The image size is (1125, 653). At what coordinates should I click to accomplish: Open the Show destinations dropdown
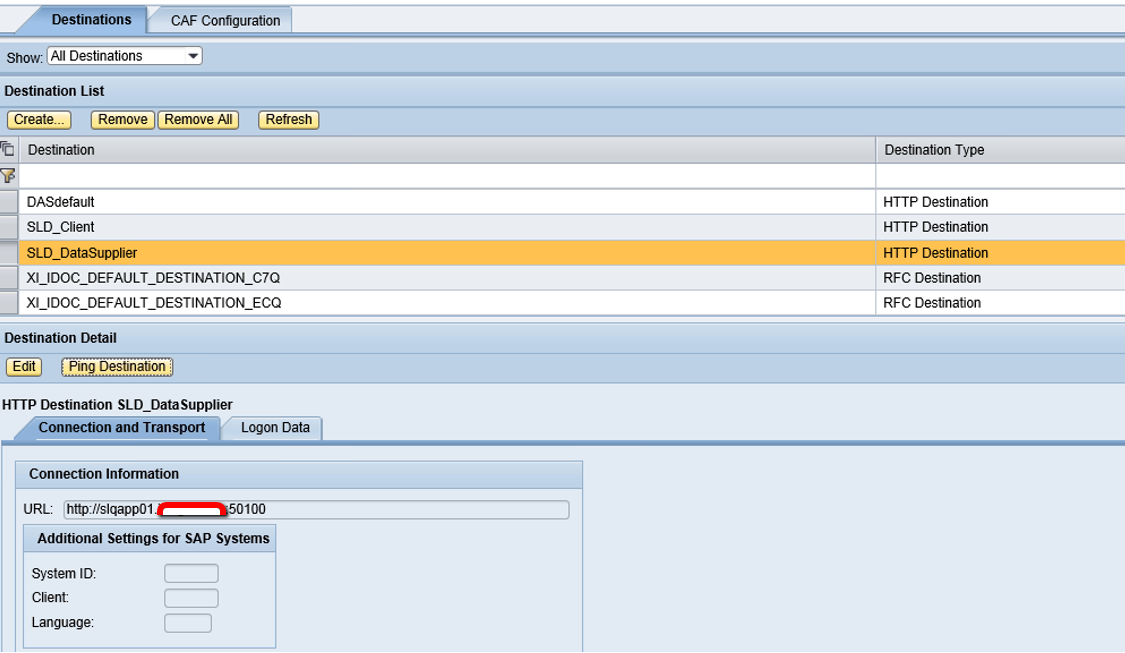(x=125, y=56)
